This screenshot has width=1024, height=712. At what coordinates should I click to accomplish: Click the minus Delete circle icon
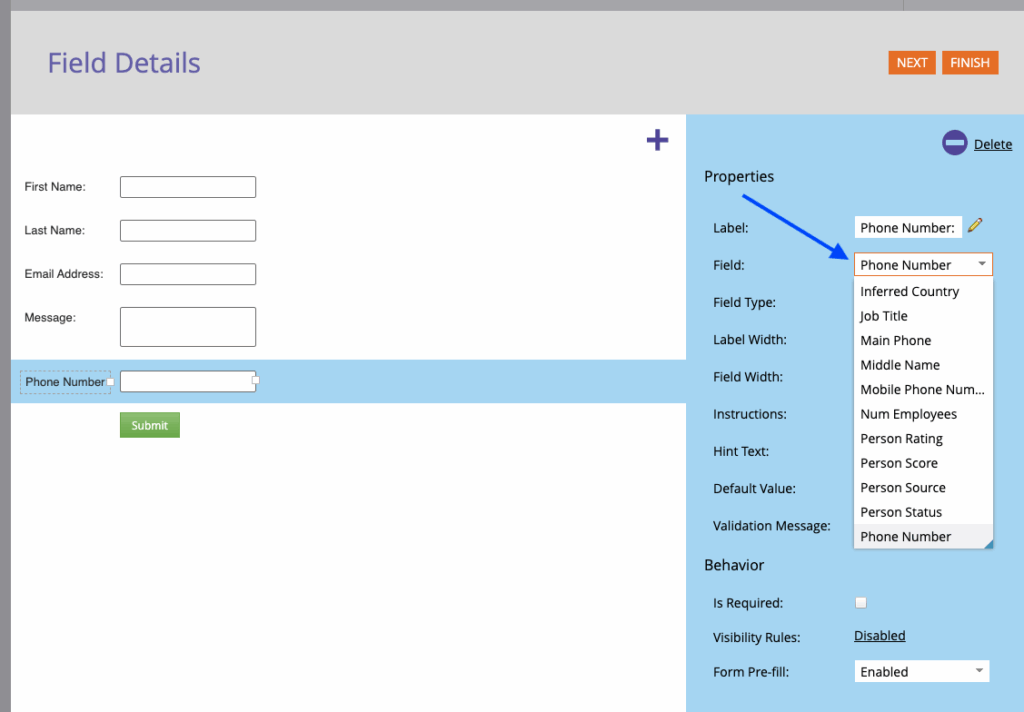[x=955, y=144]
